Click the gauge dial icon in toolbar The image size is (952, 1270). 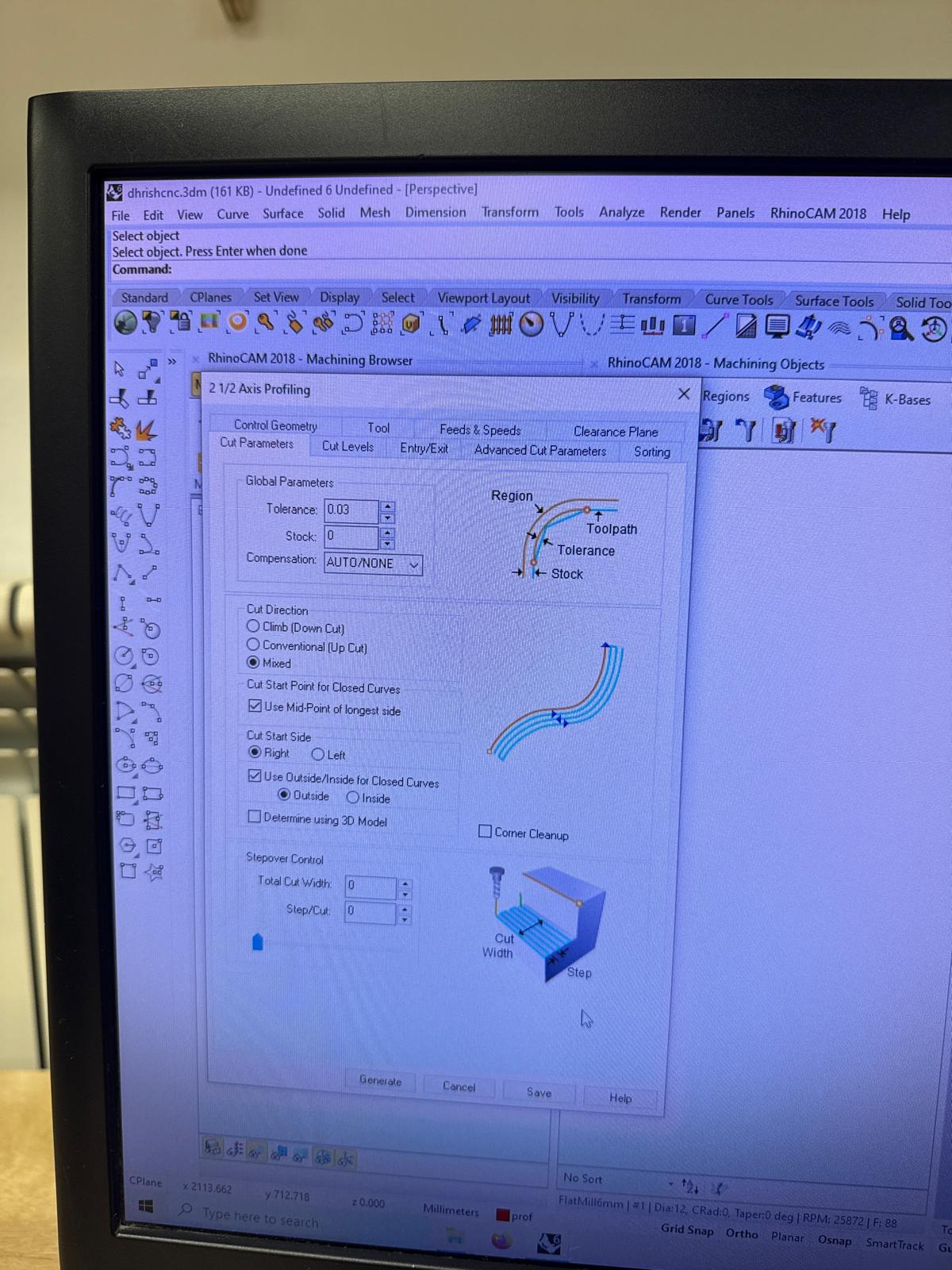[x=532, y=325]
